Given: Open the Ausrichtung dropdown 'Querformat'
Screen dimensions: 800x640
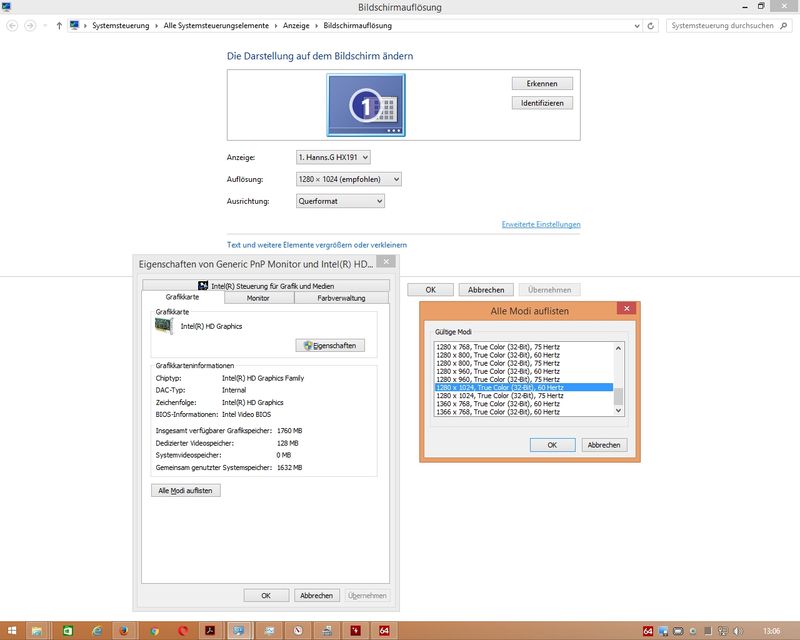Looking at the screenshot, I should point(340,201).
